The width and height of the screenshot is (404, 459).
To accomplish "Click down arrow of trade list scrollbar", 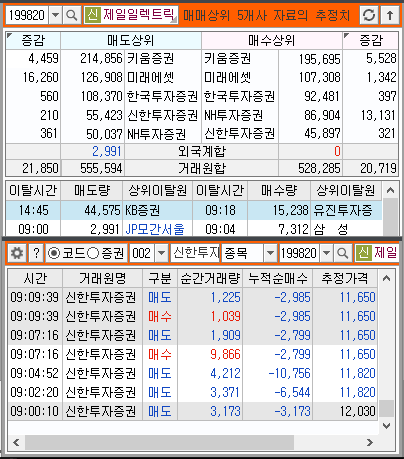I will click(x=386, y=426).
